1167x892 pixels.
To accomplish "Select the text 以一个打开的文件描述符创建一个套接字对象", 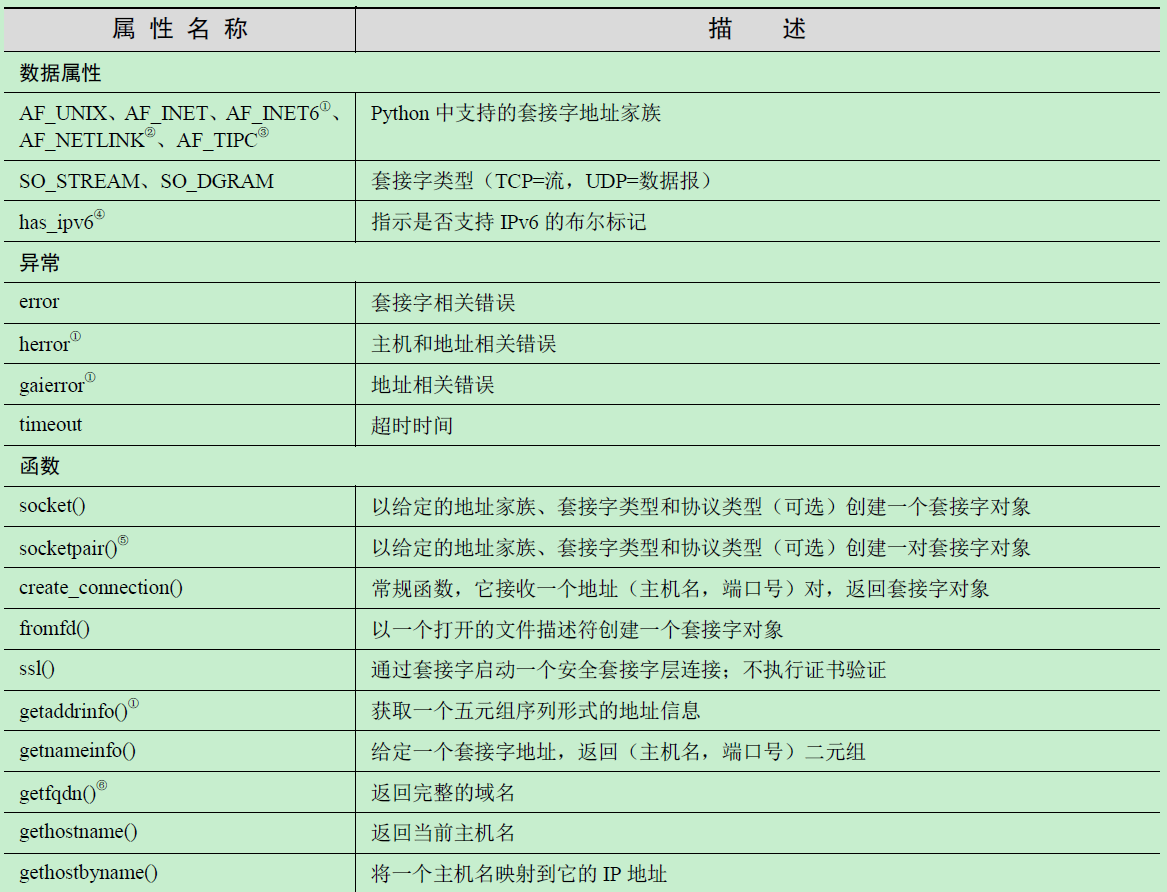I will coord(577,629).
